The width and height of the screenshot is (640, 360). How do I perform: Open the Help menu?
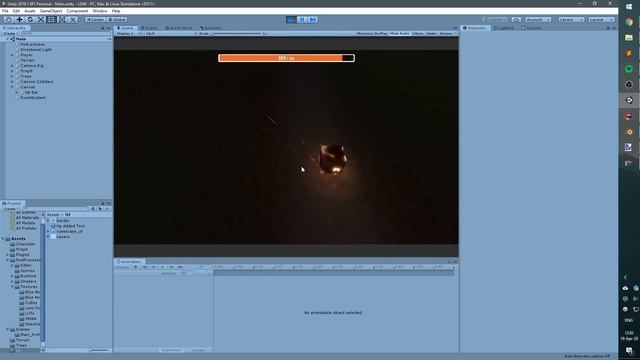116,11
